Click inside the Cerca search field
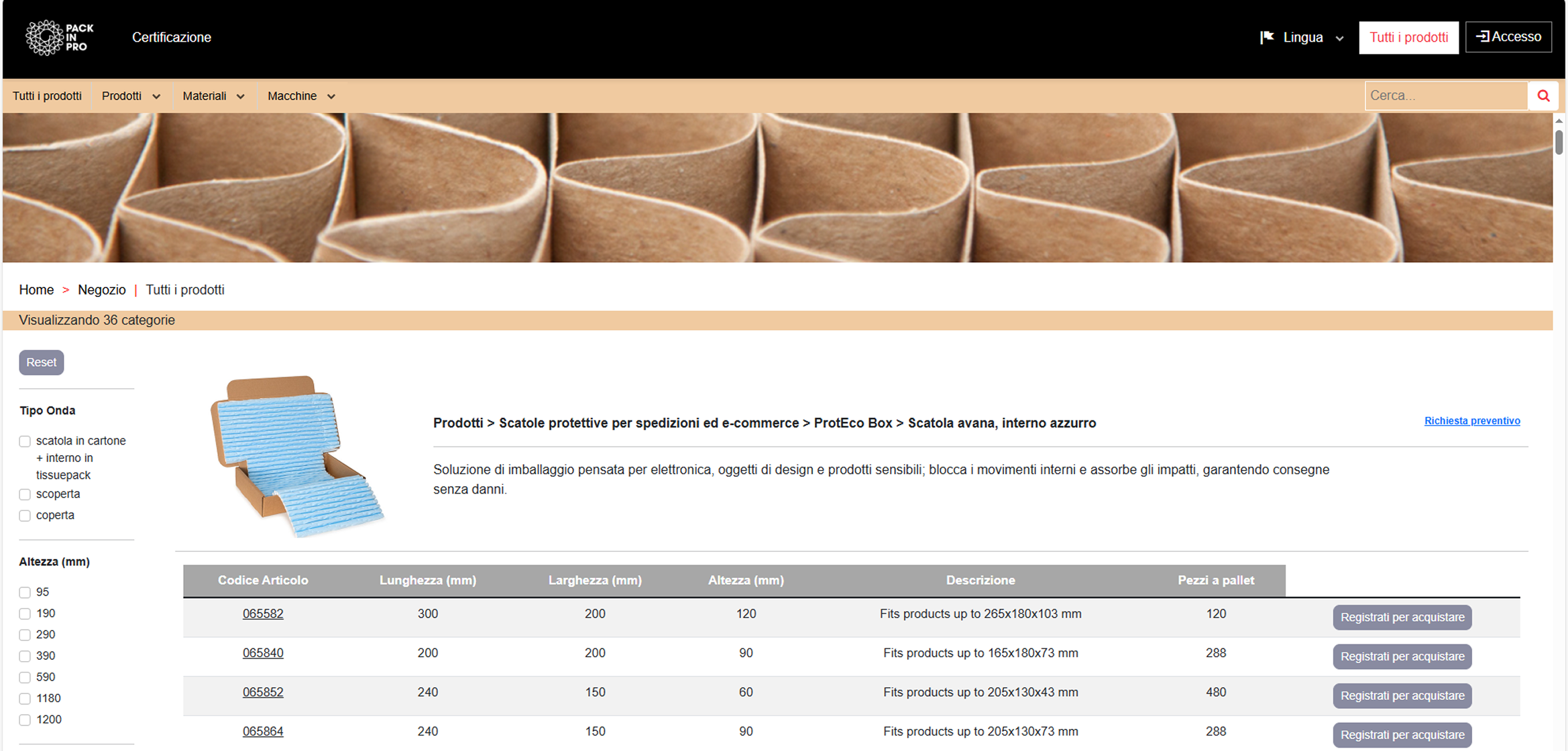The width and height of the screenshot is (1568, 751). (x=1445, y=96)
